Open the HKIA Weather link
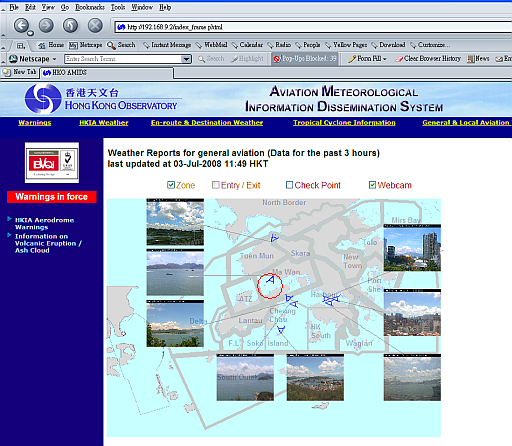This screenshot has width=512, height=446. tap(104, 123)
